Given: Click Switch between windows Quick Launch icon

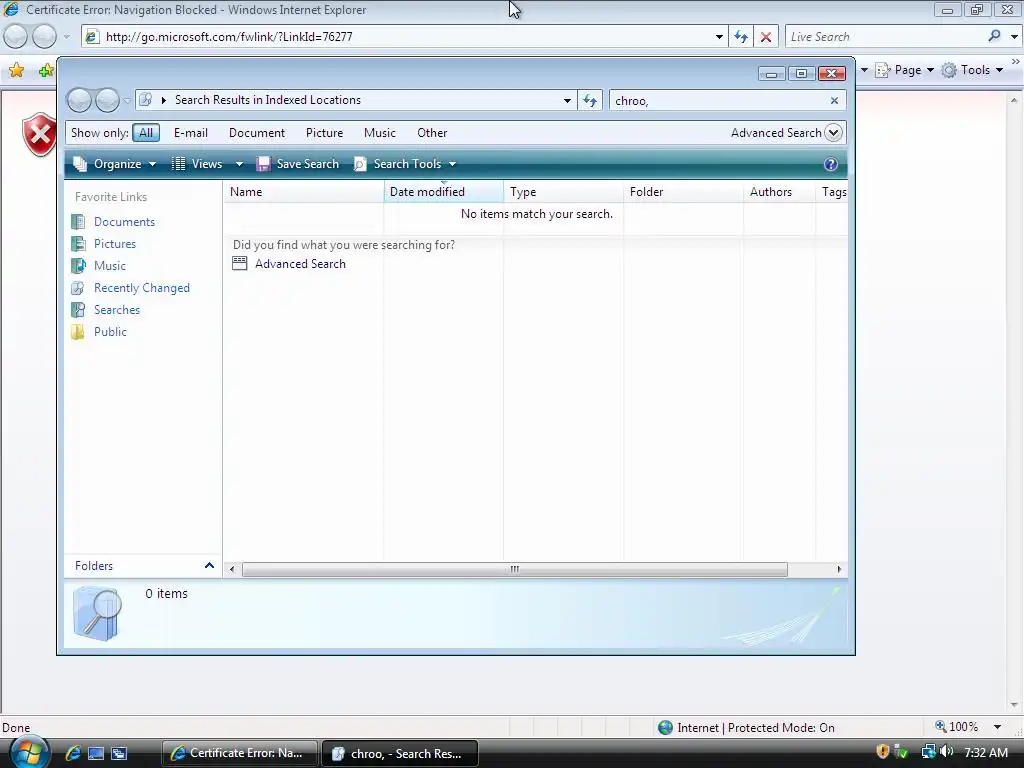Looking at the screenshot, I should 119,753.
